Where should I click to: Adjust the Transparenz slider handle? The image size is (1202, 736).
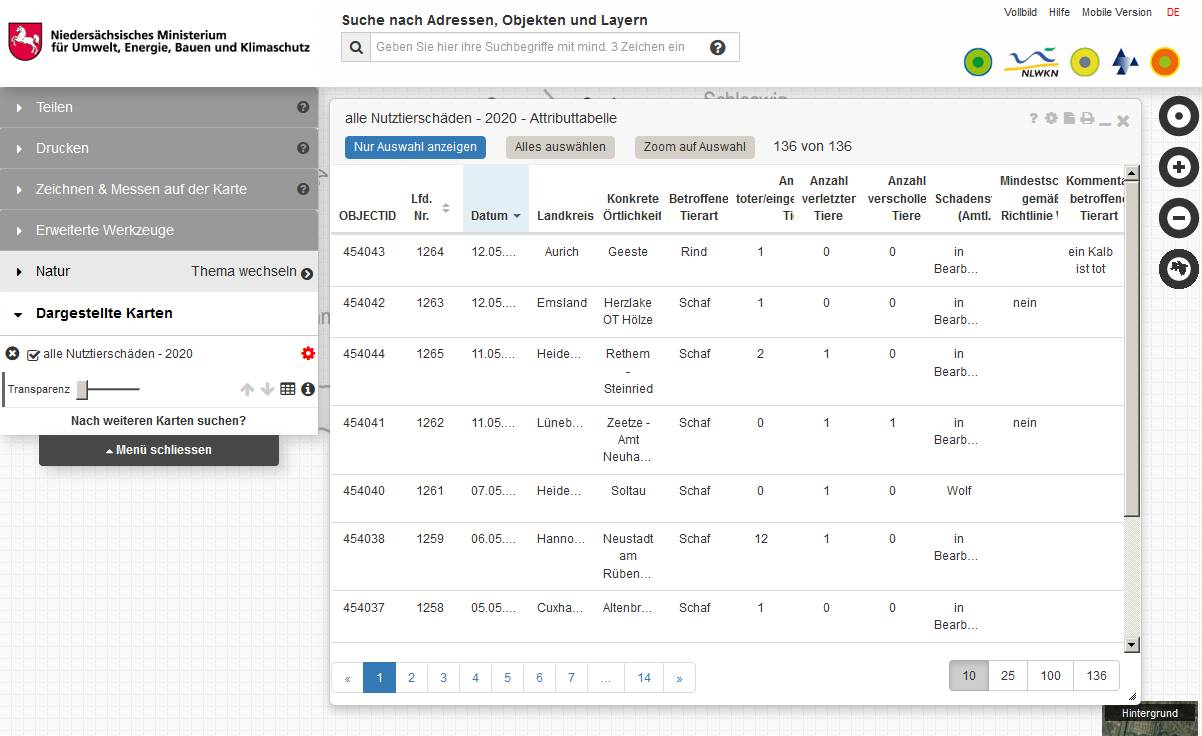coord(82,390)
